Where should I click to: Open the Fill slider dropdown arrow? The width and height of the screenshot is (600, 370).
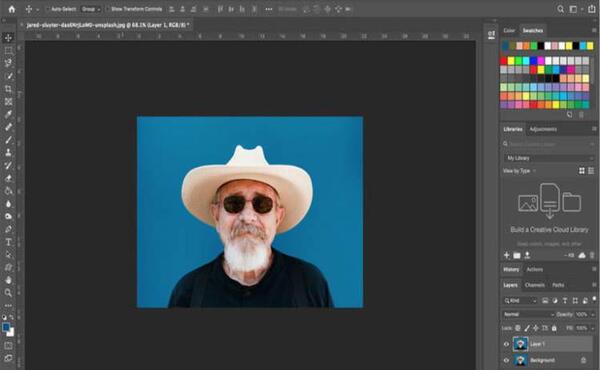coord(593,328)
